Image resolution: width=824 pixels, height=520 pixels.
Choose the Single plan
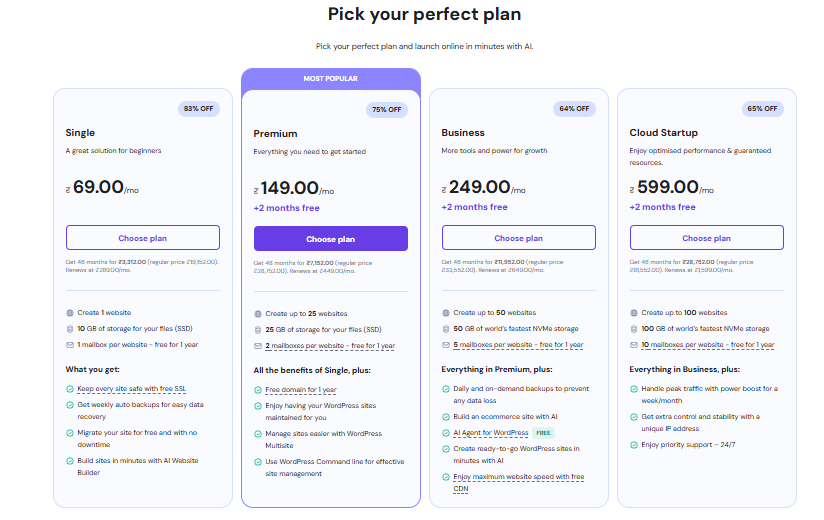point(143,238)
